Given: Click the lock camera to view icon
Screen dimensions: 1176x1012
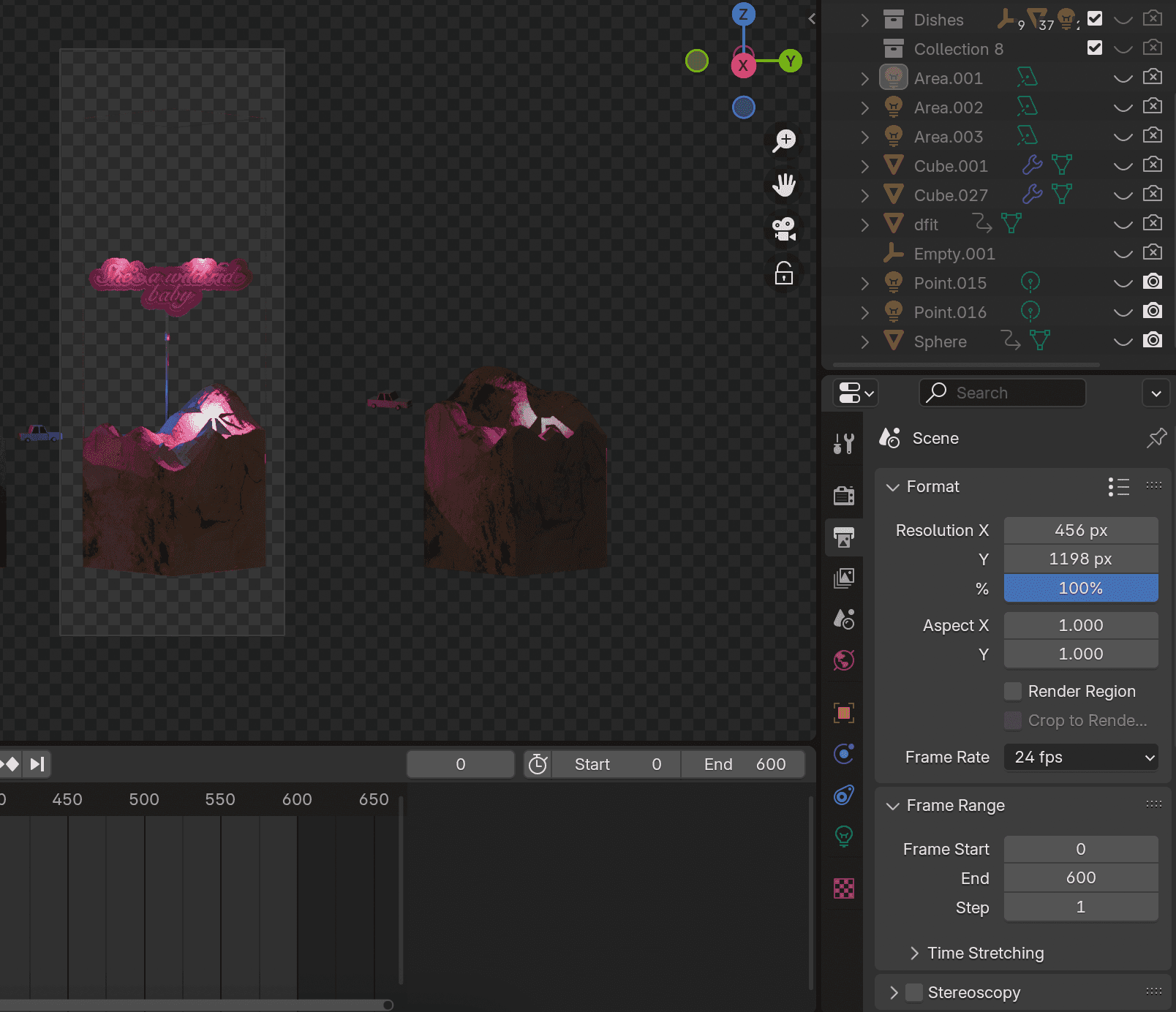Looking at the screenshot, I should point(784,274).
